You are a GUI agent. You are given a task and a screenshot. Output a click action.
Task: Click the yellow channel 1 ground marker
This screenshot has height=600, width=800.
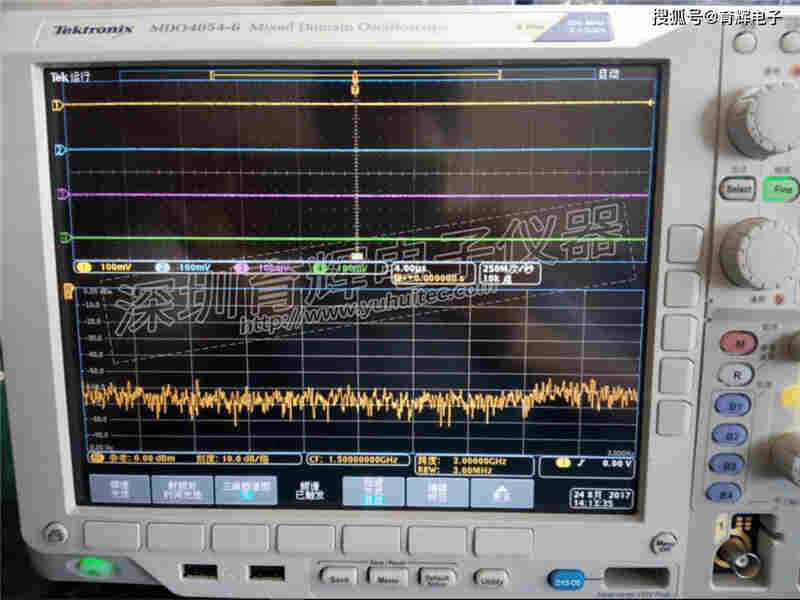click(x=62, y=104)
